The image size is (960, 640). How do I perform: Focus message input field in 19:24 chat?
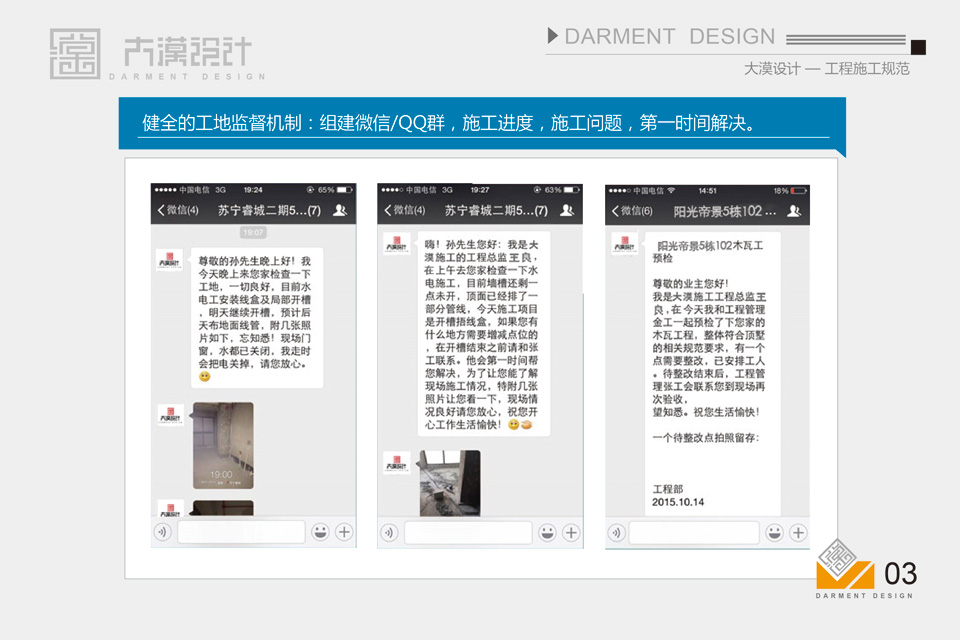pyautogui.click(x=241, y=532)
